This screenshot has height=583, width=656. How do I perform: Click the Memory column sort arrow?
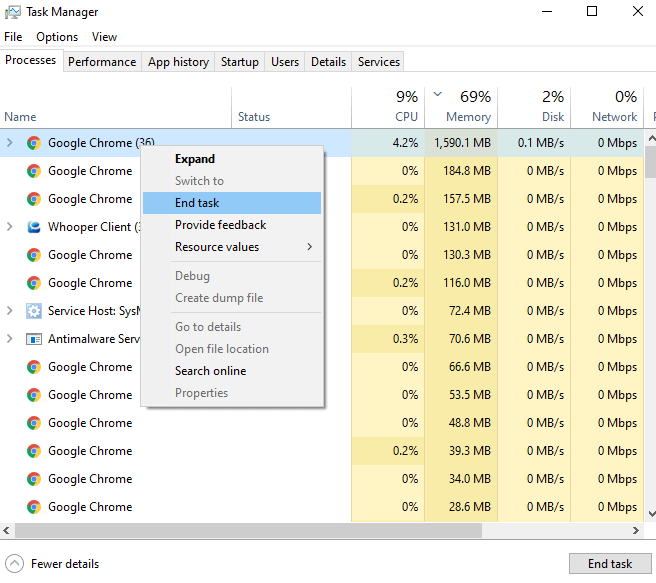438,94
